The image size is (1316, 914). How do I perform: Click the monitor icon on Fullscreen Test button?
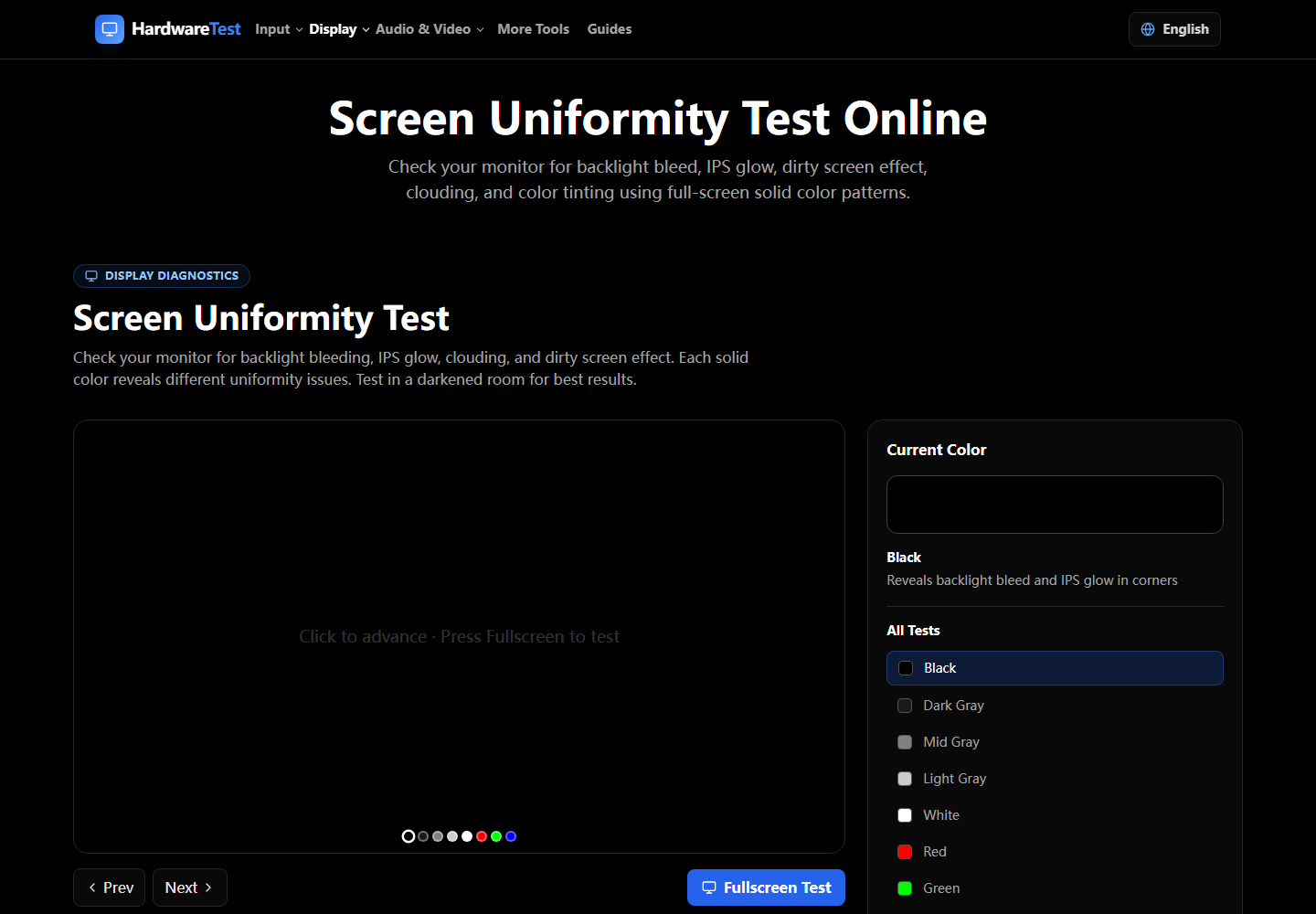[709, 887]
